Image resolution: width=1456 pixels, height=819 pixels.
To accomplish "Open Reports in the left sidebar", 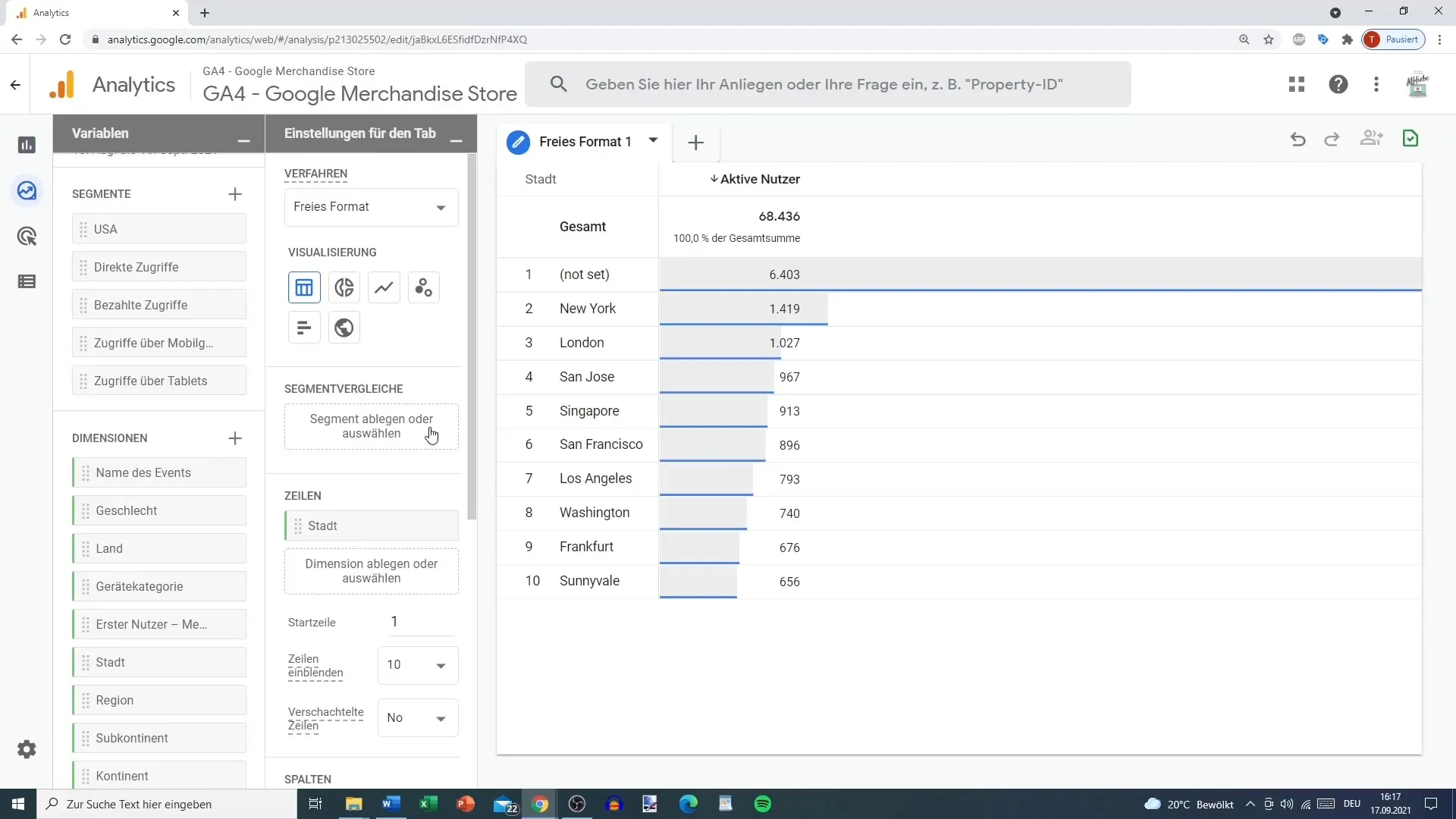I will (x=27, y=145).
